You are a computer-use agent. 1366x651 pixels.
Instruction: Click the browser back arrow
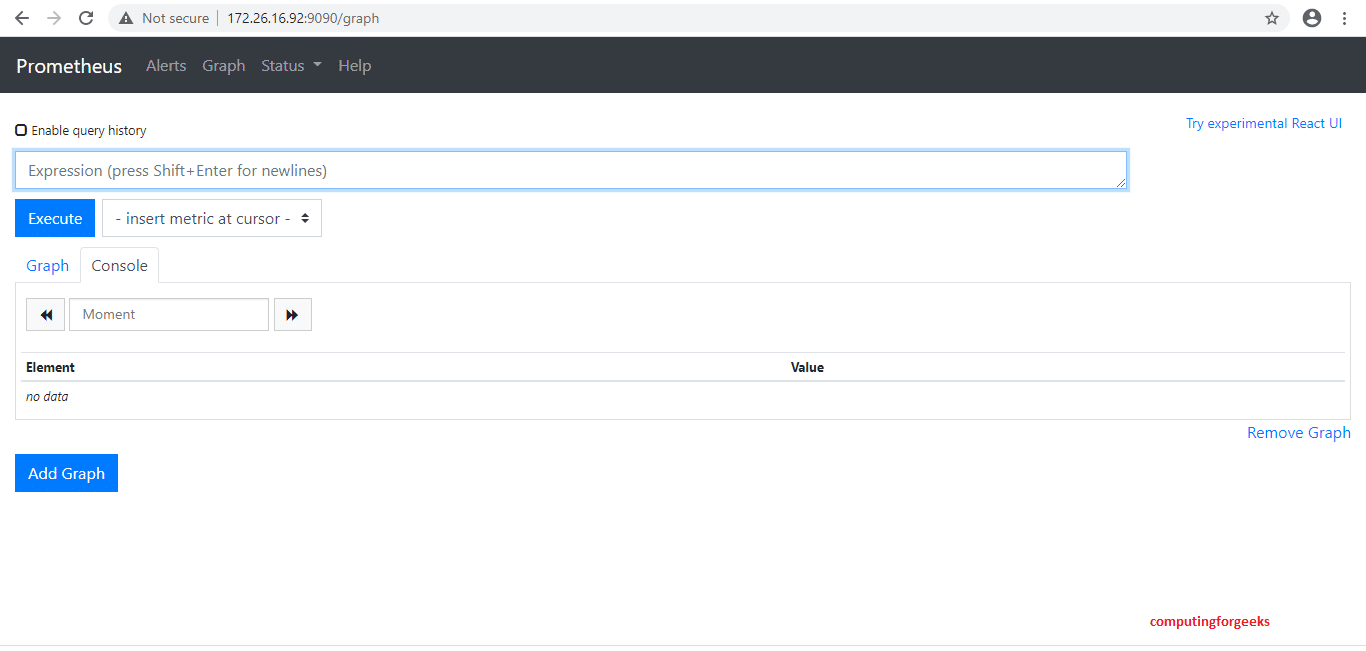22,18
